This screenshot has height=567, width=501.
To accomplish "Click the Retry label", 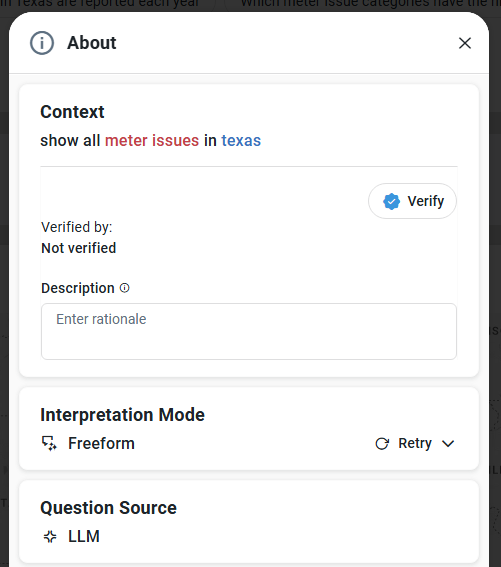I will click(415, 443).
